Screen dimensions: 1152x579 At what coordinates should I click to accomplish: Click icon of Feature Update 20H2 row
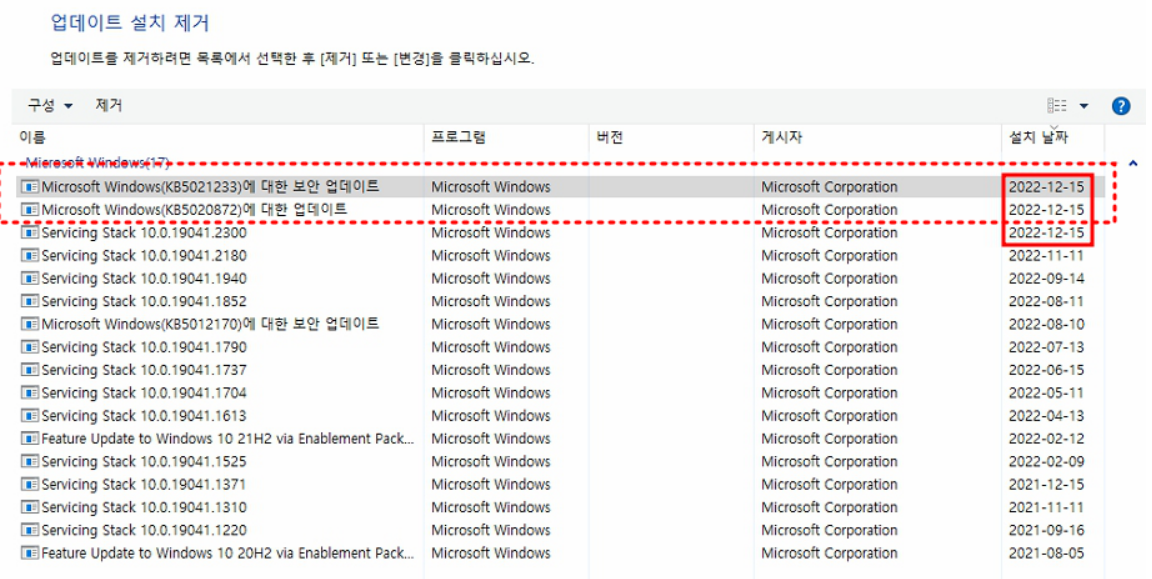click(x=30, y=553)
